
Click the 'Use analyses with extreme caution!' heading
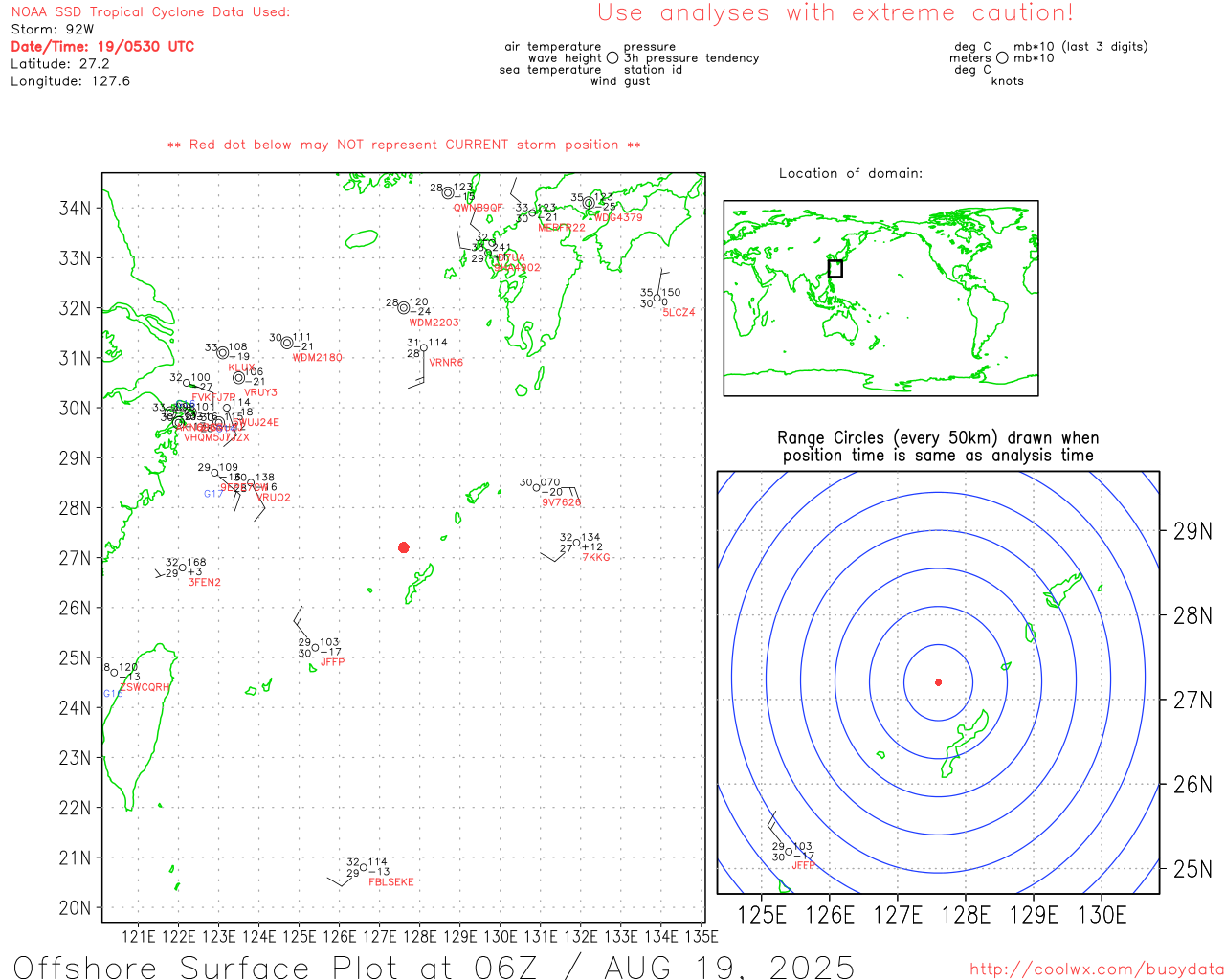(x=835, y=13)
